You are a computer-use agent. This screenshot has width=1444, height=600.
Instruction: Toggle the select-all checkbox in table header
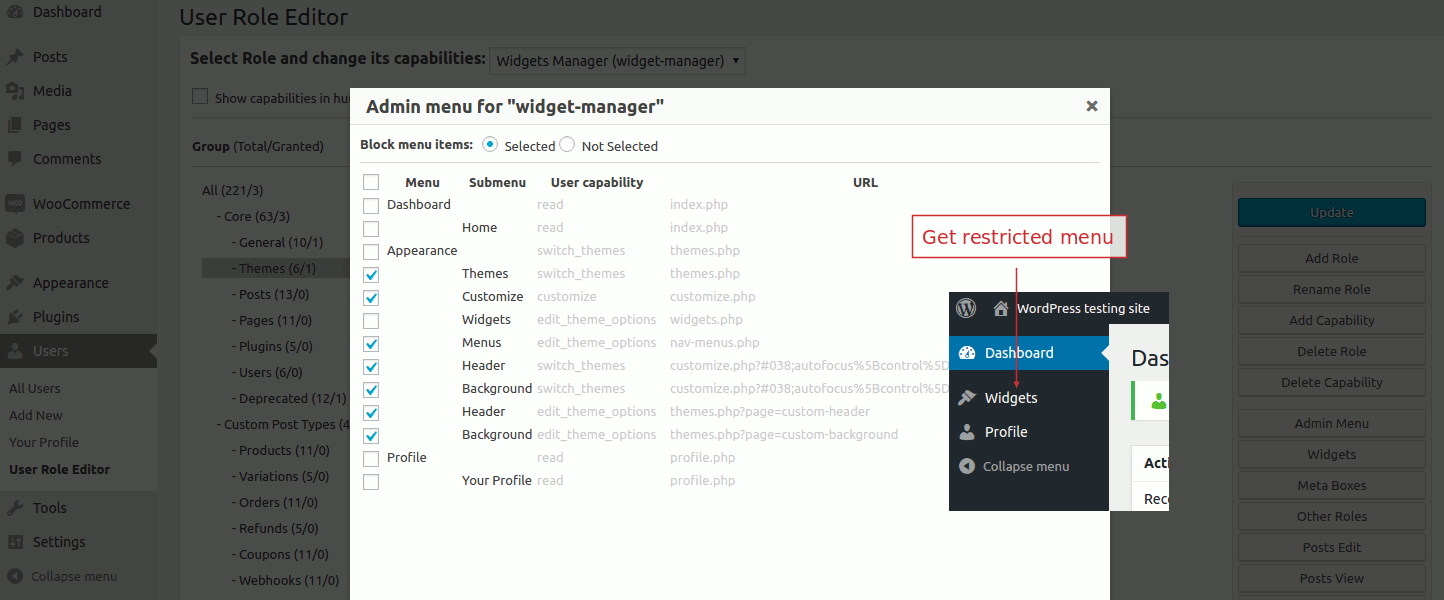371,182
